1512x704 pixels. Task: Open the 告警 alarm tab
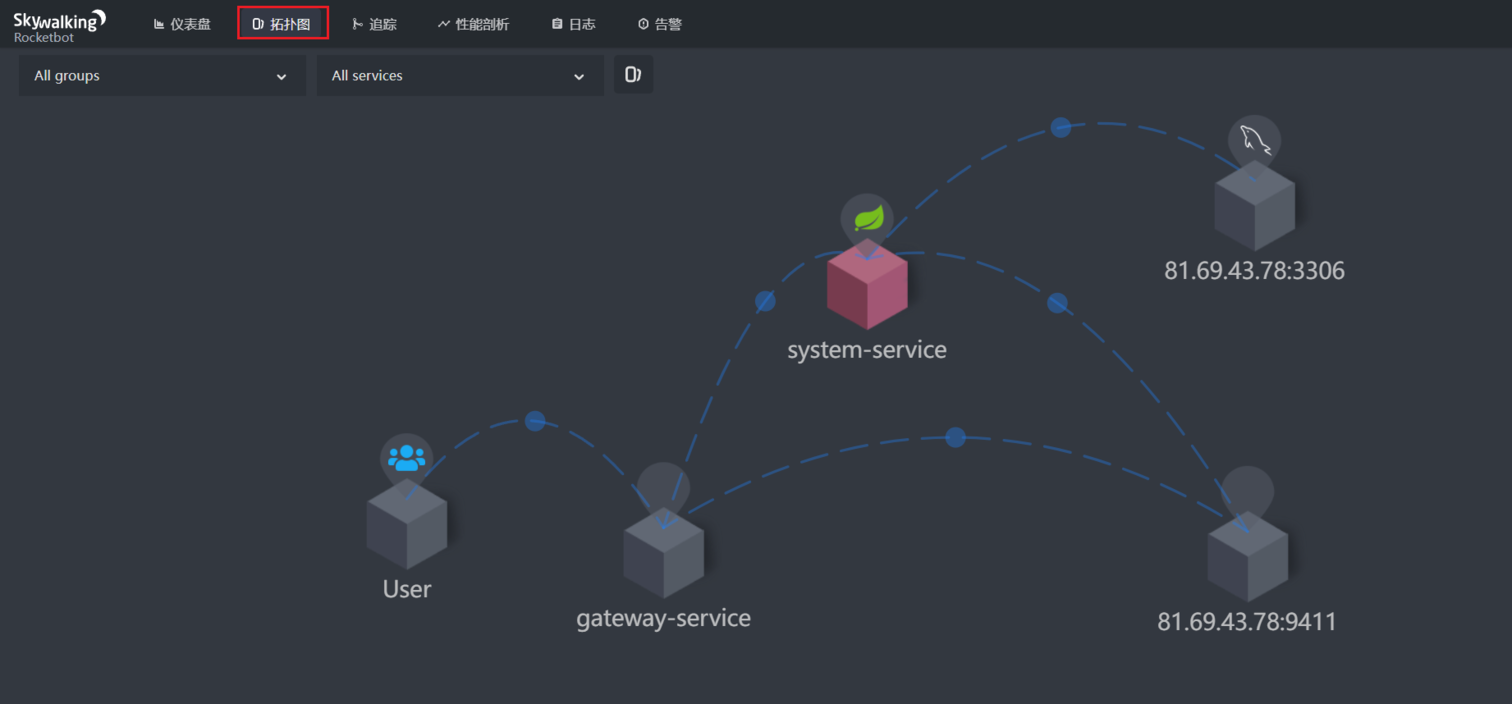[660, 24]
